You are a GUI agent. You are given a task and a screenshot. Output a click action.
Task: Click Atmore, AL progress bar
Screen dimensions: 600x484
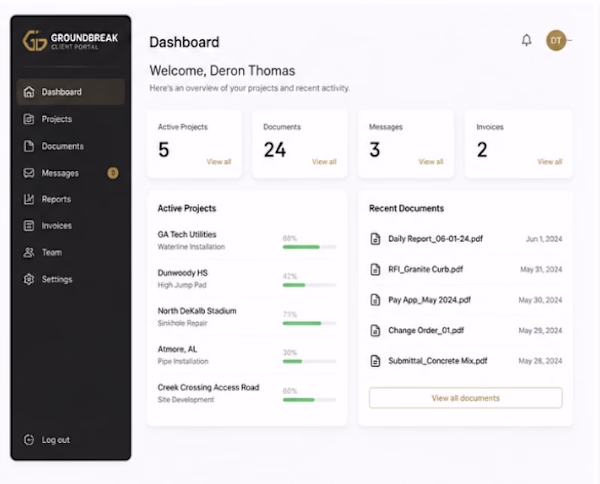309,361
